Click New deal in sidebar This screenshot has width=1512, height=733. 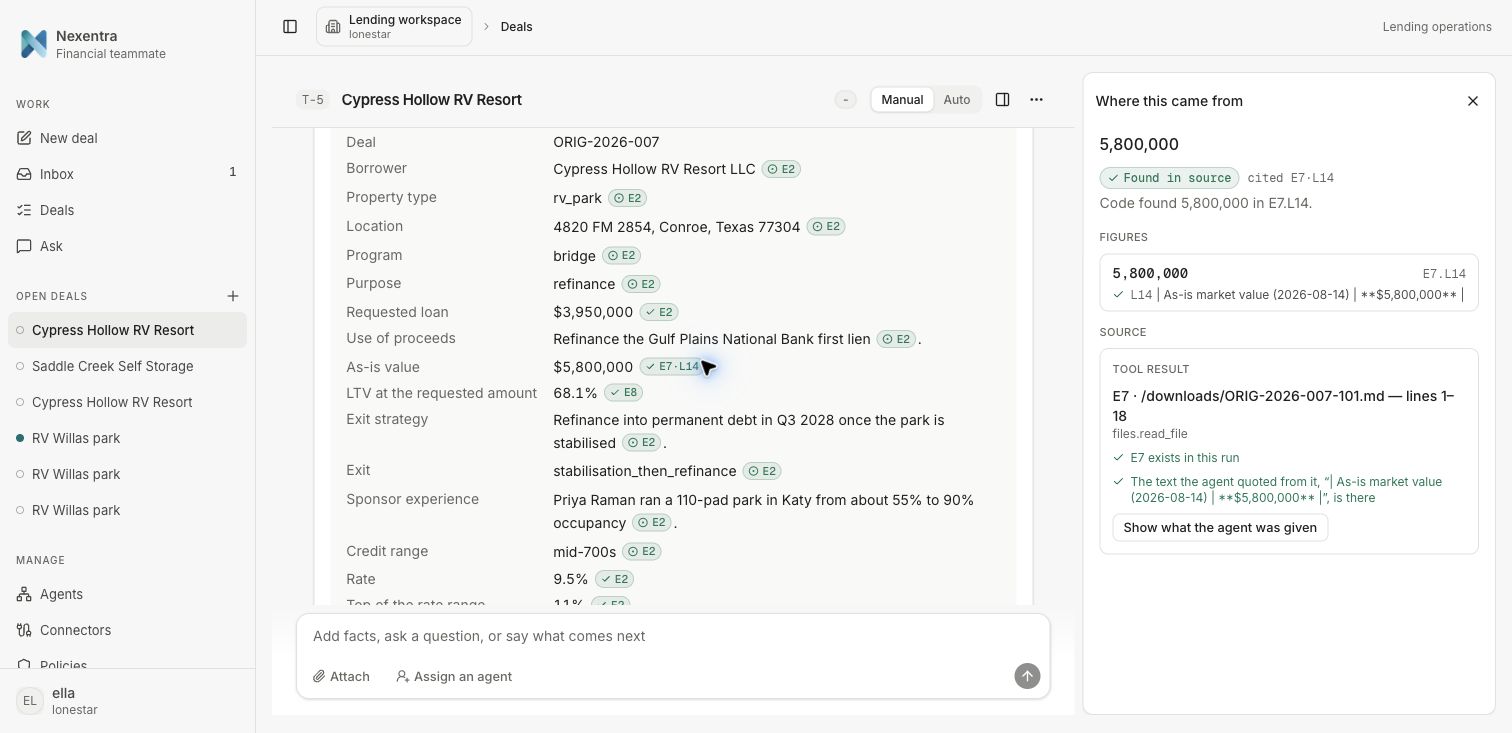(x=127, y=138)
